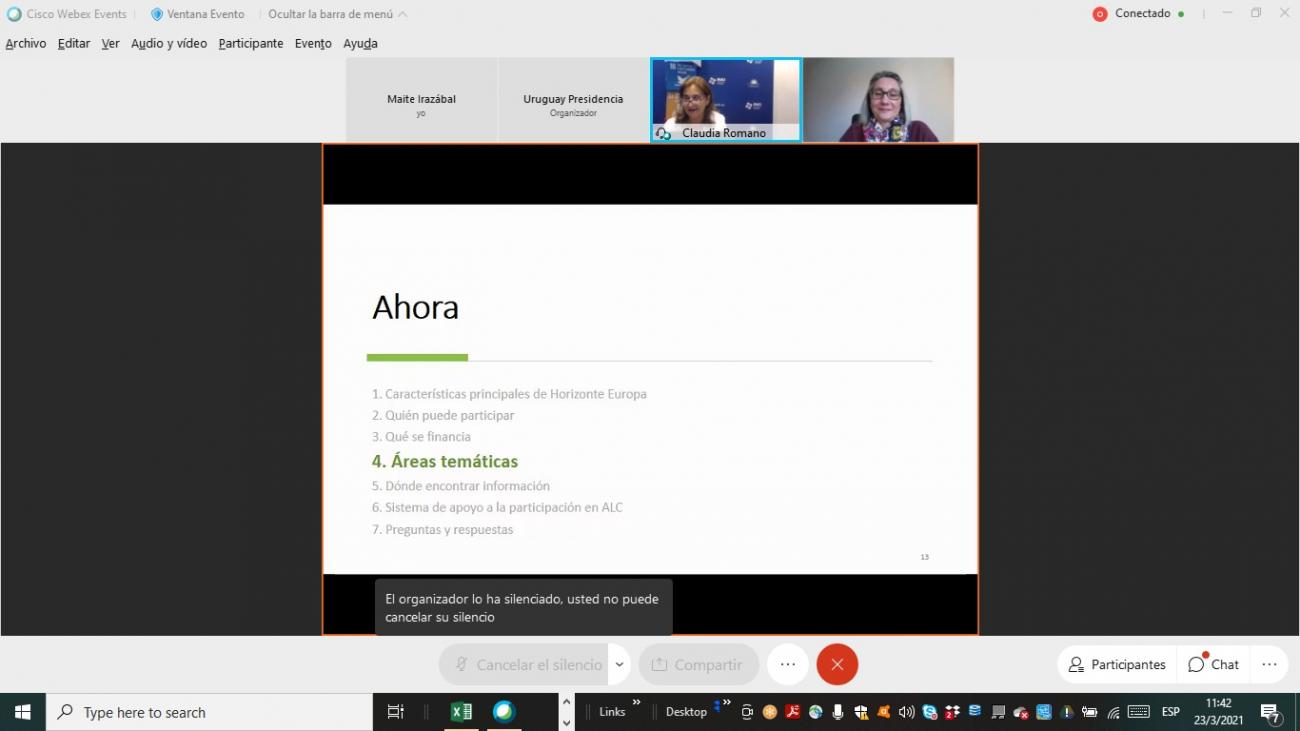Open the Archivo menu
This screenshot has width=1300, height=731.
click(26, 43)
